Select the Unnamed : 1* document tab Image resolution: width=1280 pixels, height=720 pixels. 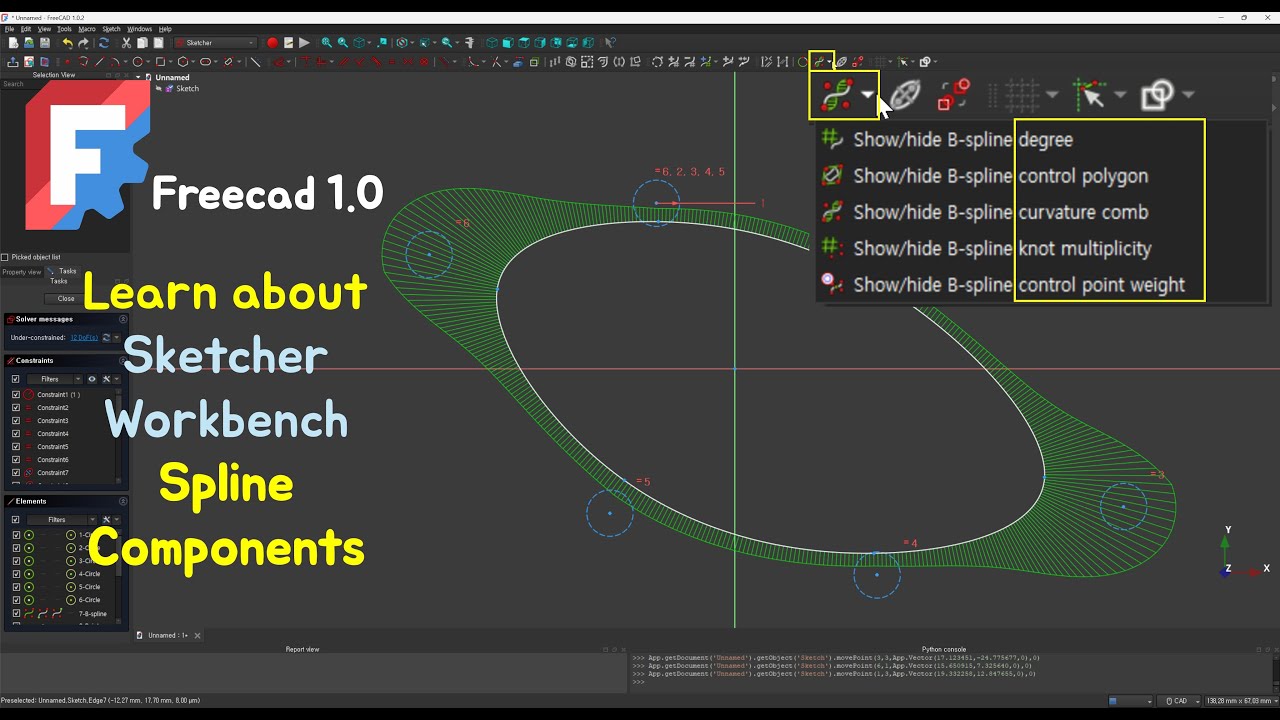(x=169, y=635)
